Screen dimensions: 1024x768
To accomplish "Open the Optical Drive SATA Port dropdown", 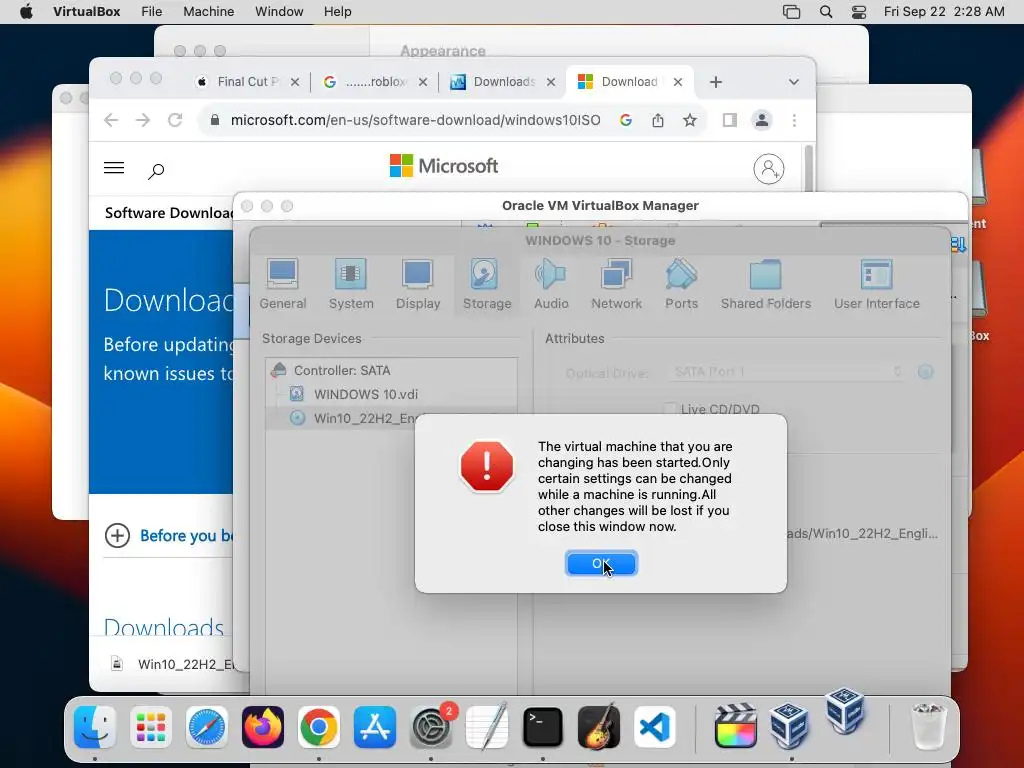I will (x=787, y=372).
